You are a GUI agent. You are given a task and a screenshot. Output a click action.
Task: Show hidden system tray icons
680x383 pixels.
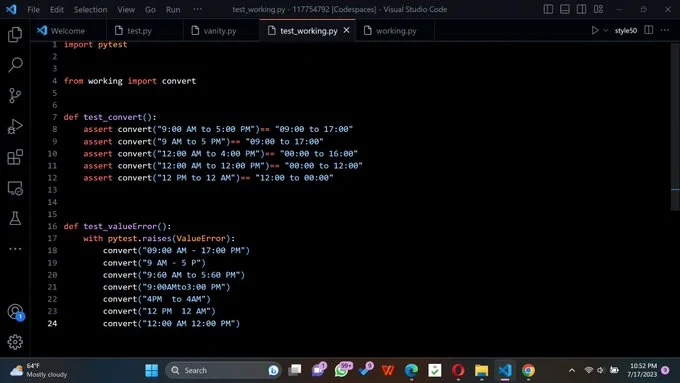coord(572,370)
